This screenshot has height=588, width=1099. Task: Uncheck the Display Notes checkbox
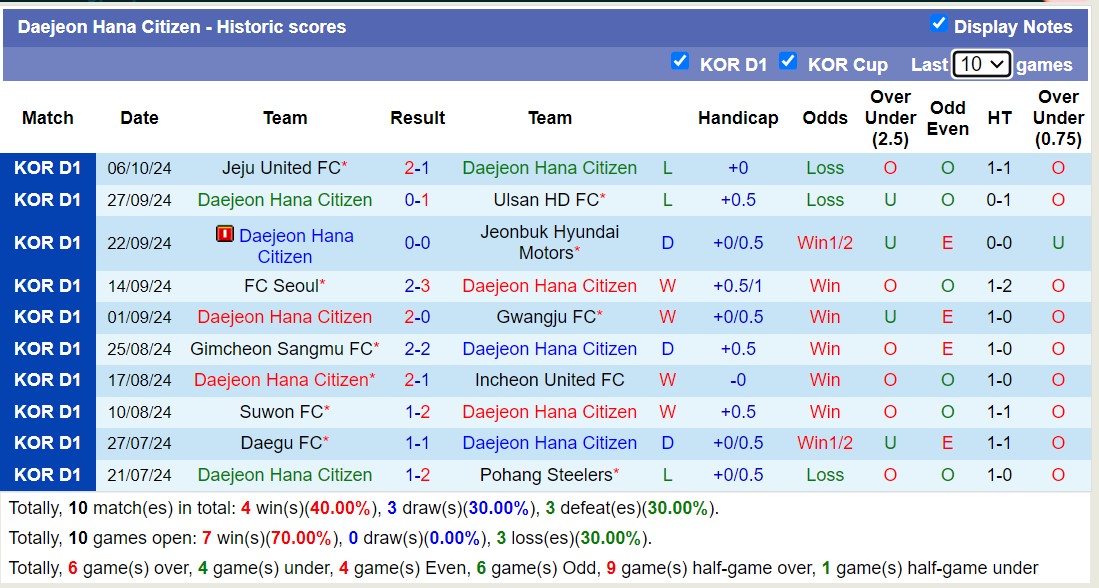pyautogui.click(x=941, y=26)
